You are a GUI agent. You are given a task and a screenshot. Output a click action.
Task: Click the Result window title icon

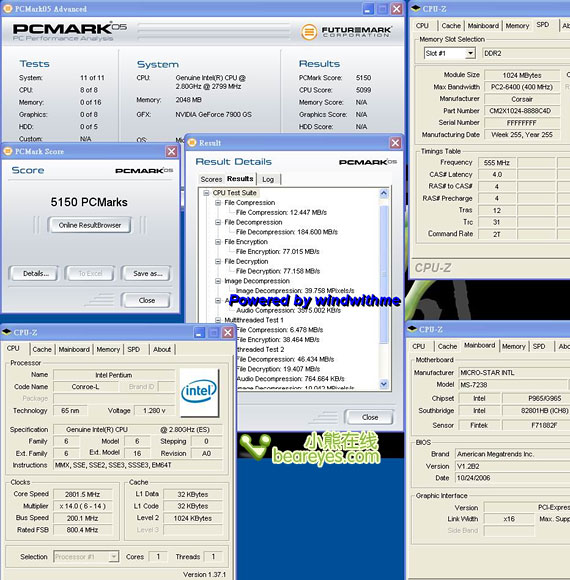coord(192,143)
